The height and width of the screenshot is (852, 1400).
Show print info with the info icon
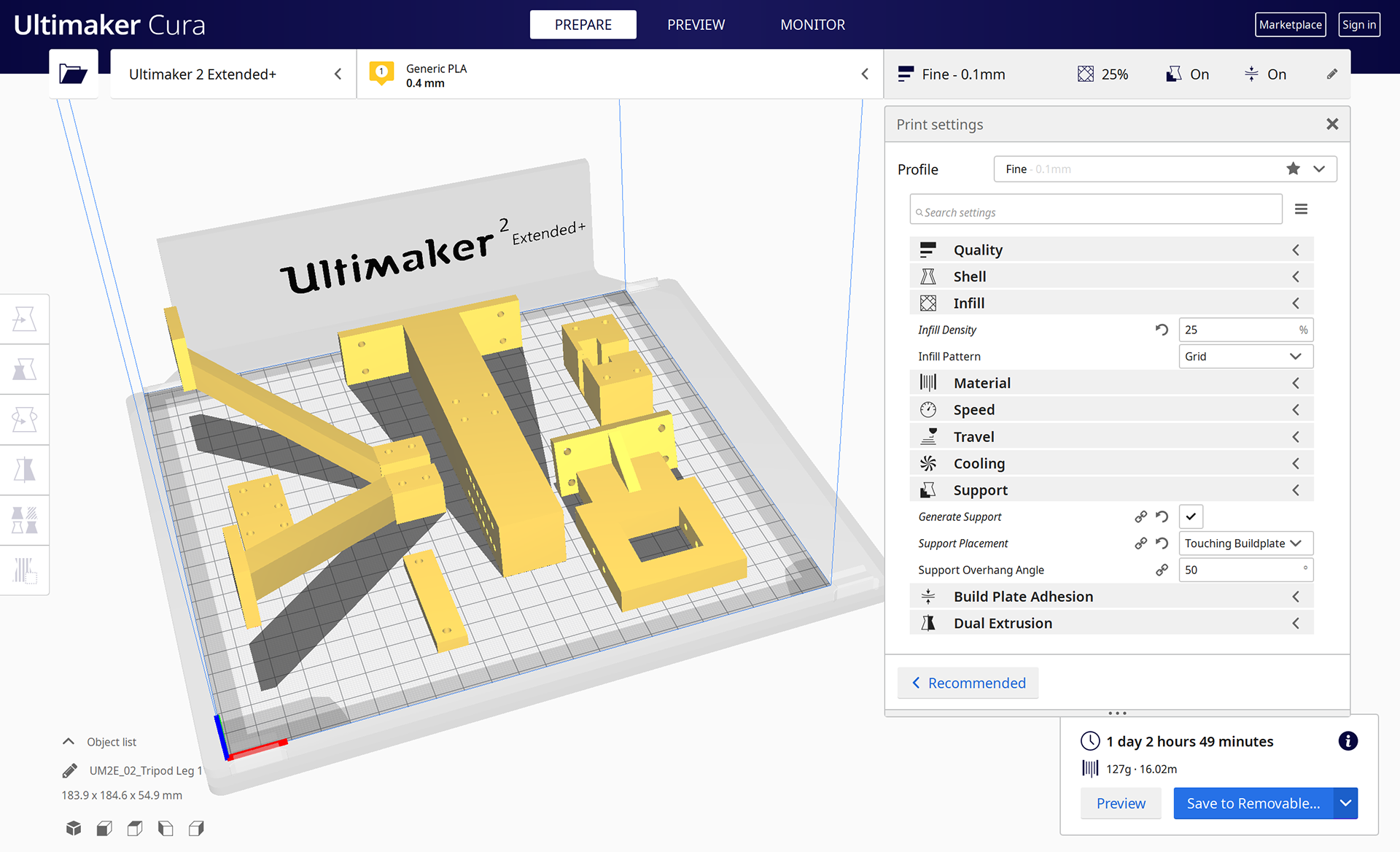[1347, 741]
